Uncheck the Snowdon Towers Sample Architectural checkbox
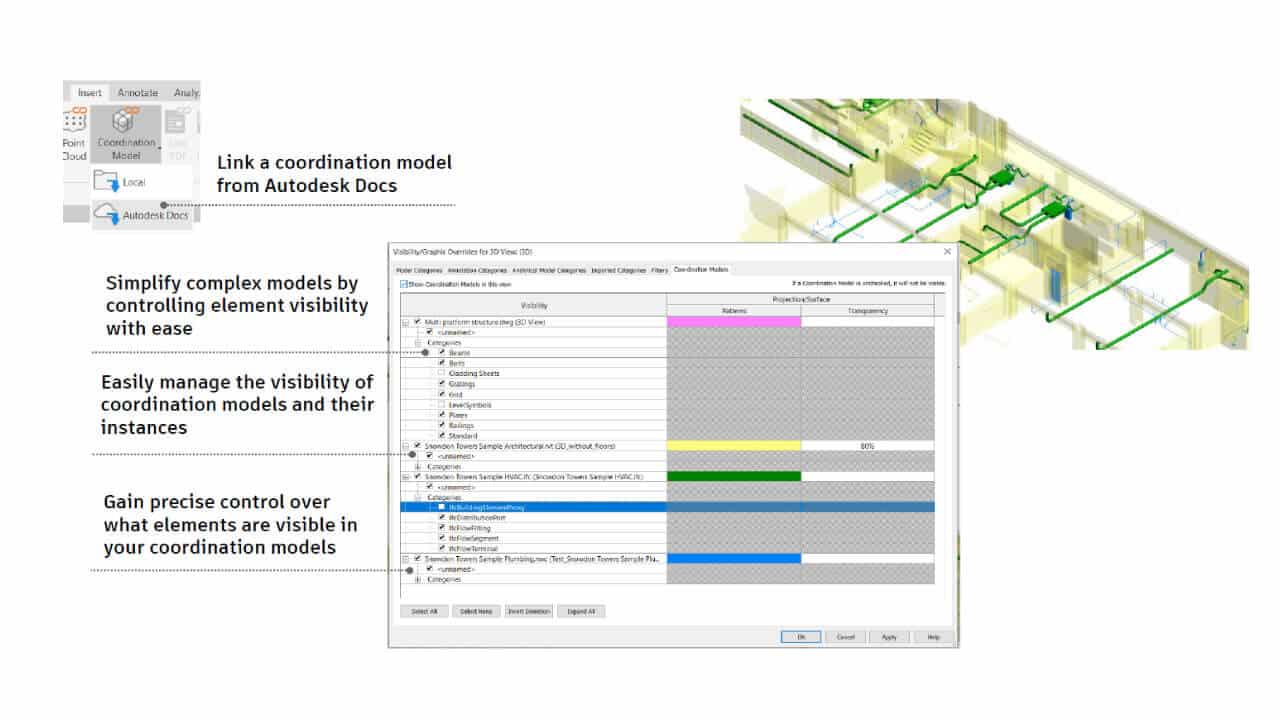 [x=417, y=446]
